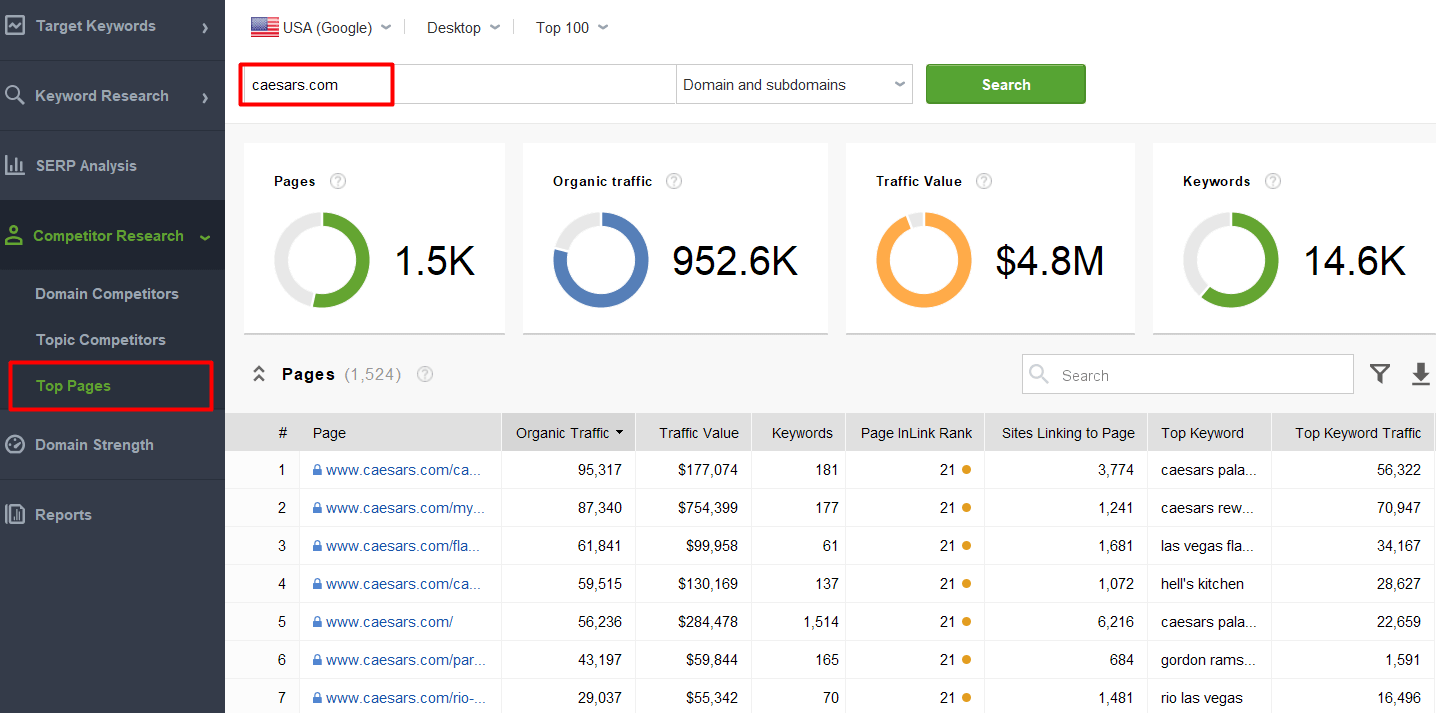The width and height of the screenshot is (1436, 713).
Task: Click the green Search button
Action: [x=1005, y=84]
